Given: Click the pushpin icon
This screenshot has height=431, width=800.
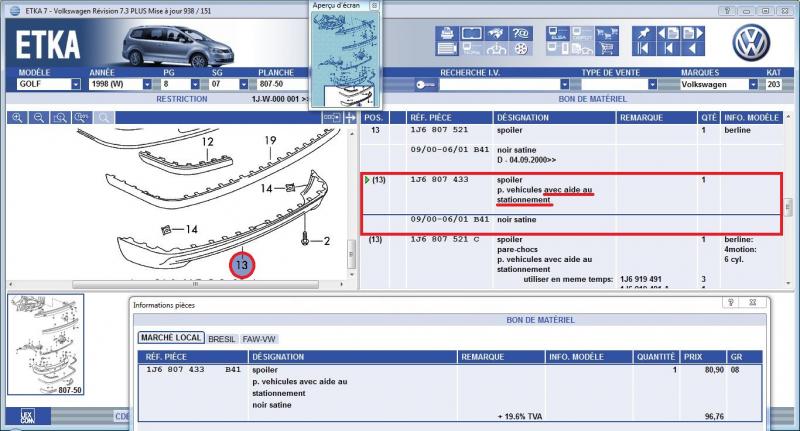Looking at the screenshot, I should [644, 33].
